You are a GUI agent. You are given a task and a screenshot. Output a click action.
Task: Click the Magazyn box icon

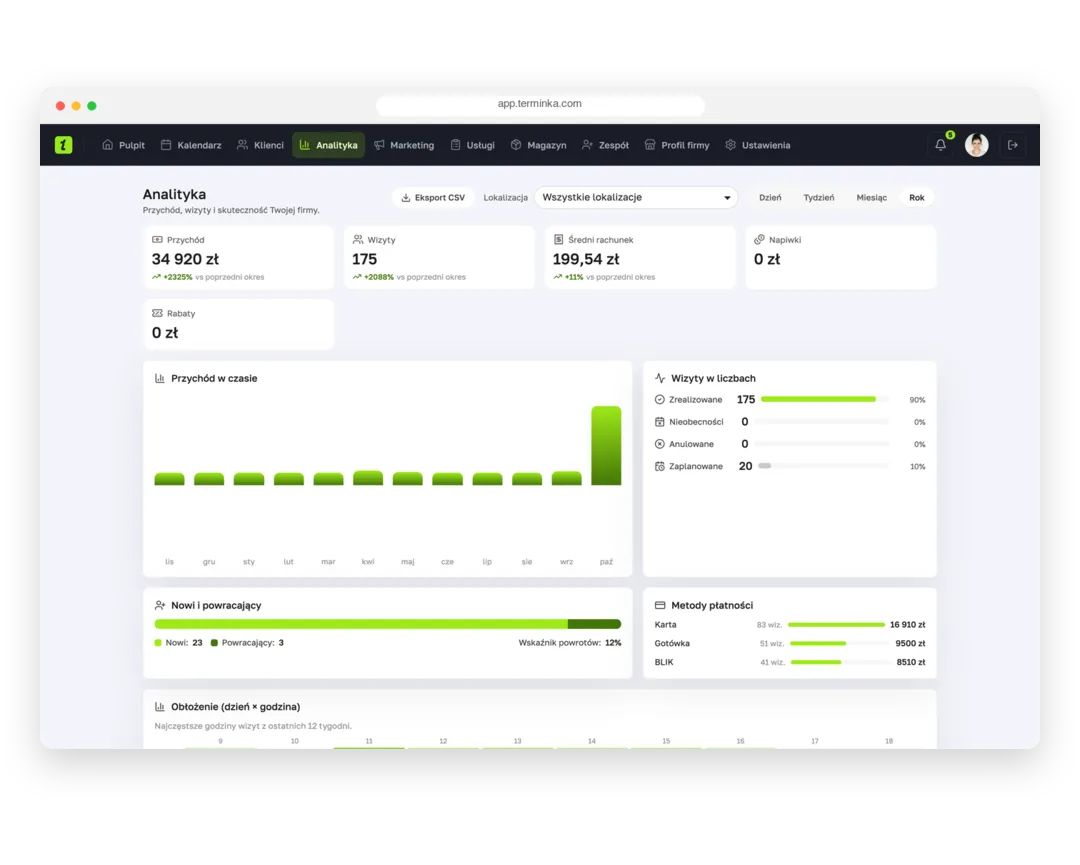[516, 145]
